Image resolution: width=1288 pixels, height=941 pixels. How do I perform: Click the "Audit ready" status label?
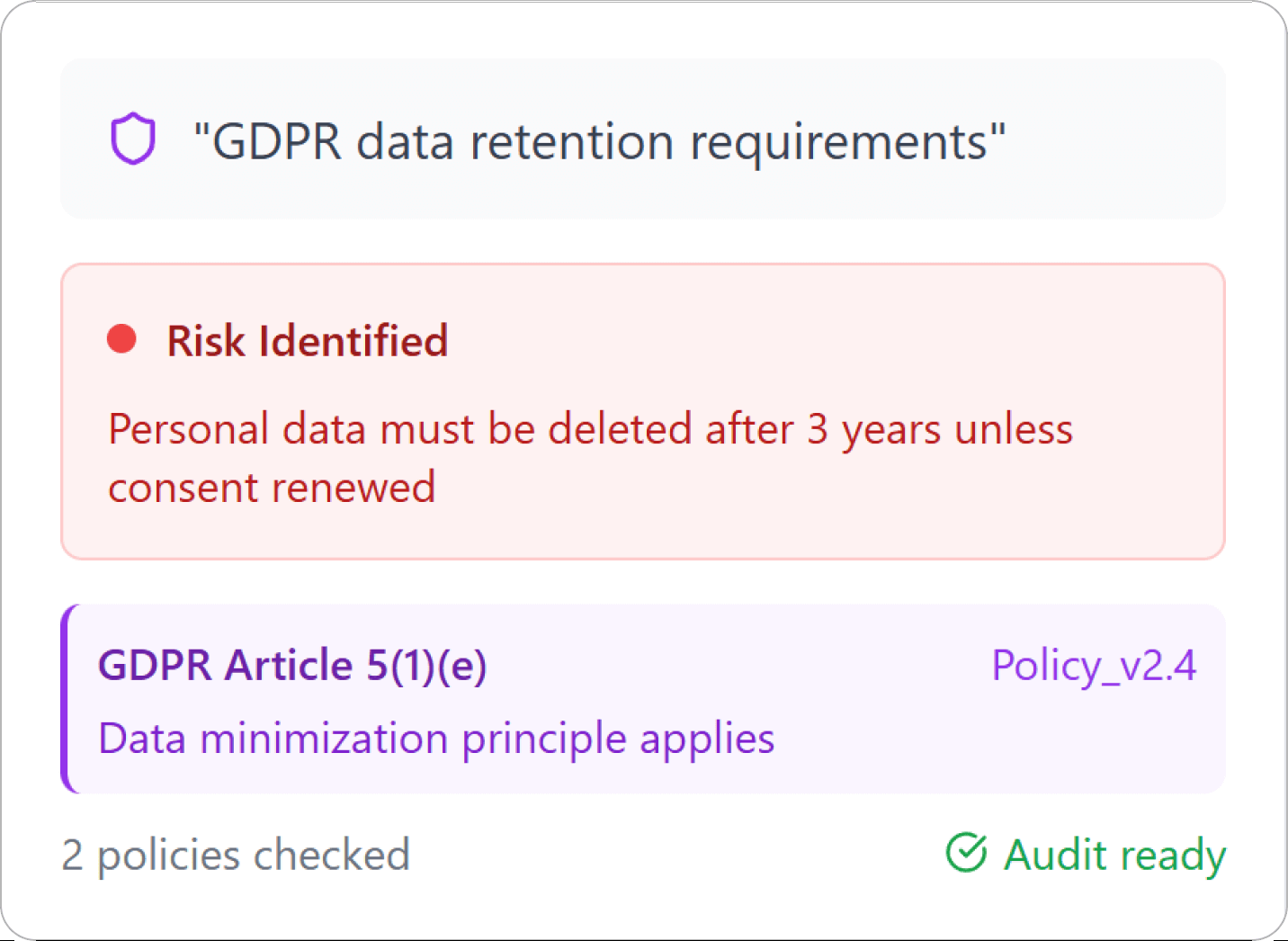coord(1114,855)
